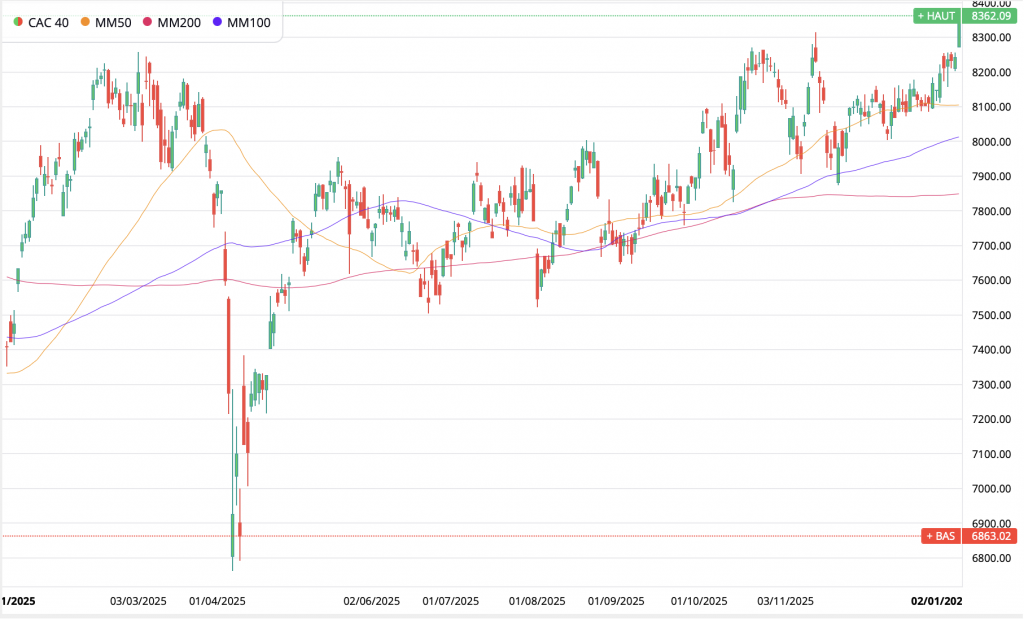Image resolution: width=1024 pixels, height=619 pixels.
Task: Select the 01/10/2025 time axis label
Action: tap(699, 602)
